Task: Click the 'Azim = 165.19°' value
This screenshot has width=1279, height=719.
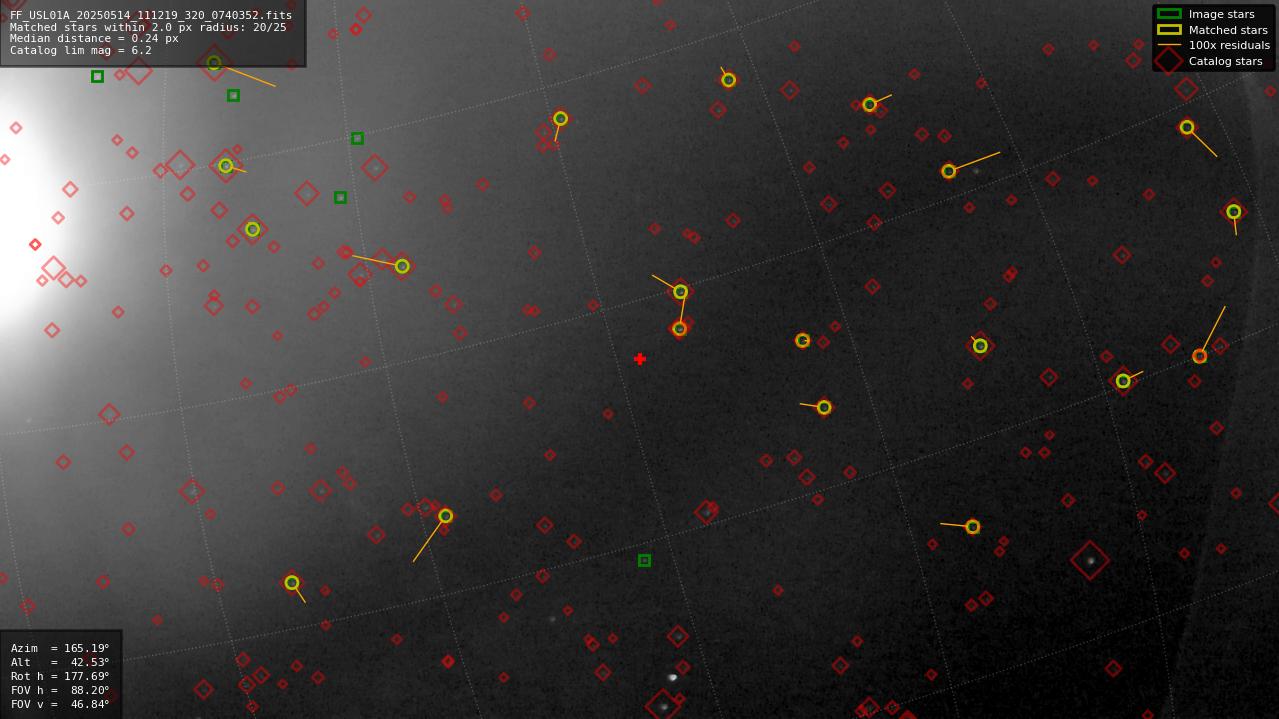Action: tap(60, 648)
